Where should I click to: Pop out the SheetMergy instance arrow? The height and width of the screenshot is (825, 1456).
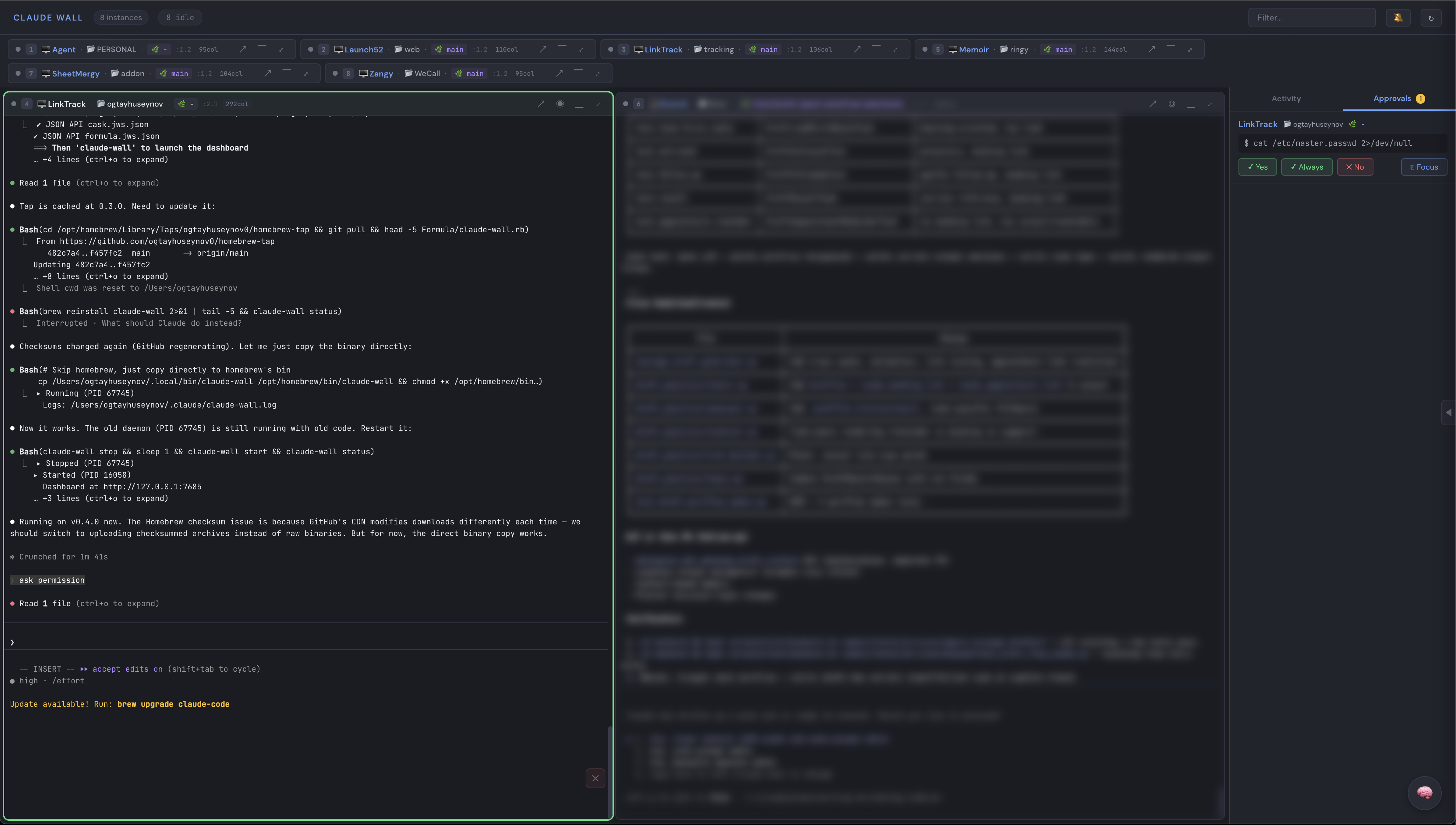tap(267, 73)
